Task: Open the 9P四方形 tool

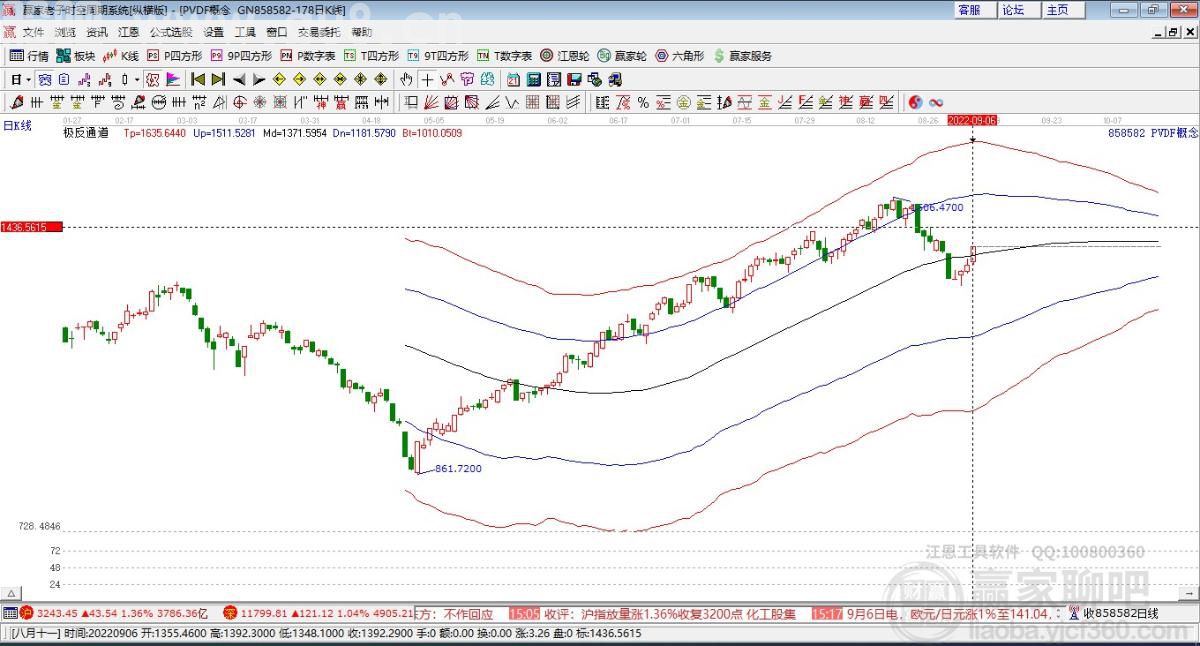Action: point(241,56)
